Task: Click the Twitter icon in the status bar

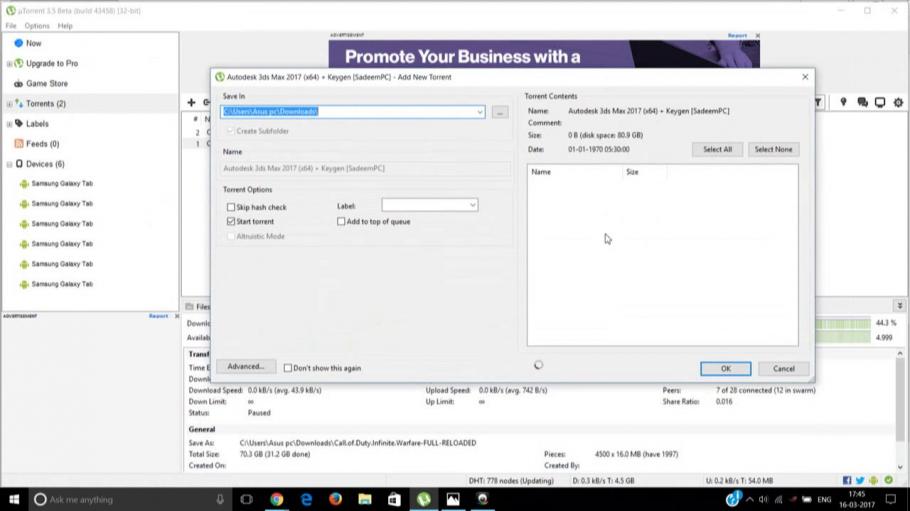Action: 860,480
